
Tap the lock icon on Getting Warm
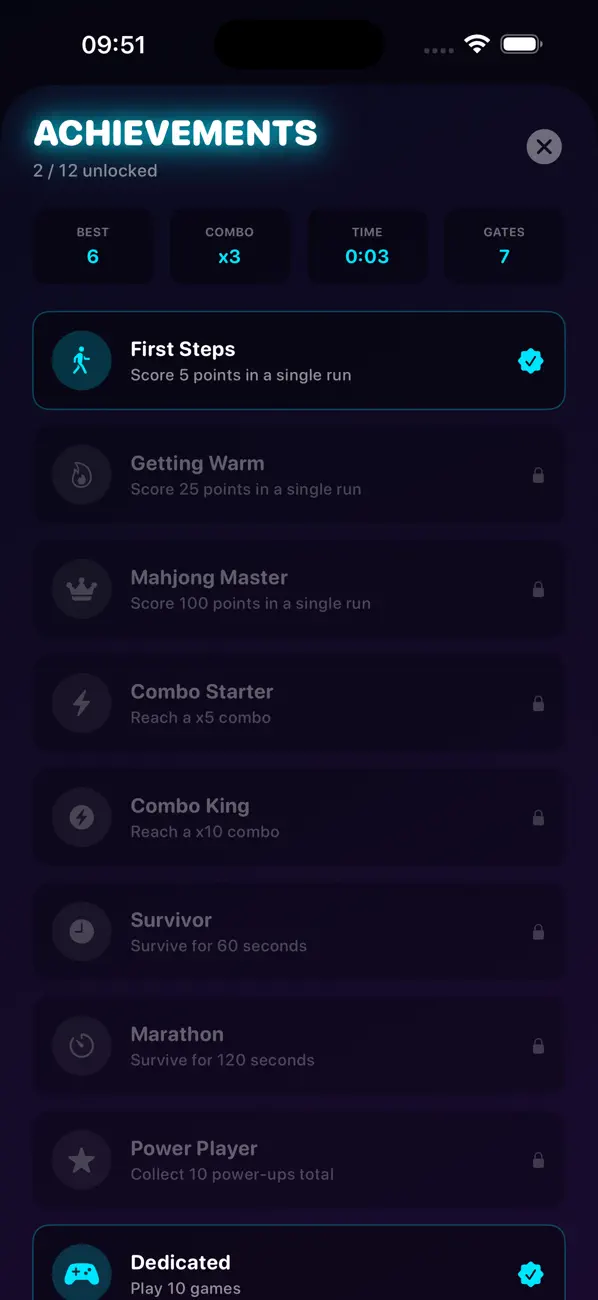(x=538, y=476)
